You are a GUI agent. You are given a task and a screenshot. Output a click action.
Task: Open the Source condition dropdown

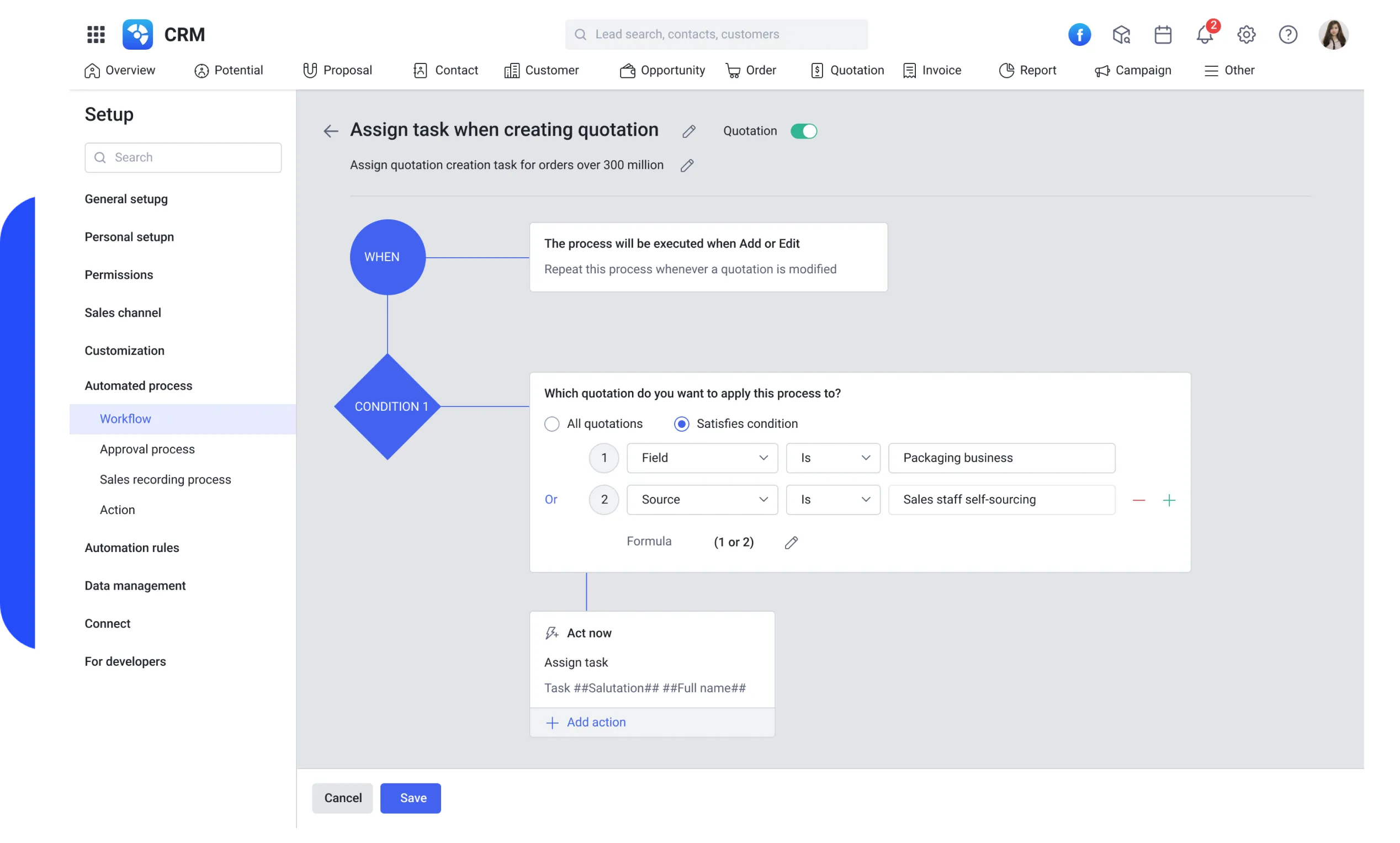702,499
